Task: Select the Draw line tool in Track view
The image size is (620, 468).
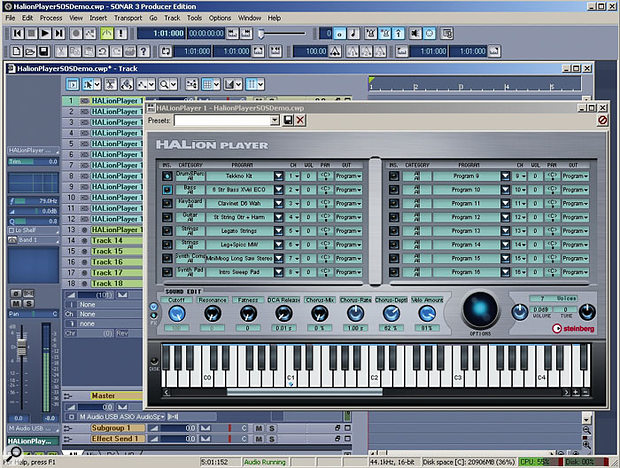Action: pos(143,84)
